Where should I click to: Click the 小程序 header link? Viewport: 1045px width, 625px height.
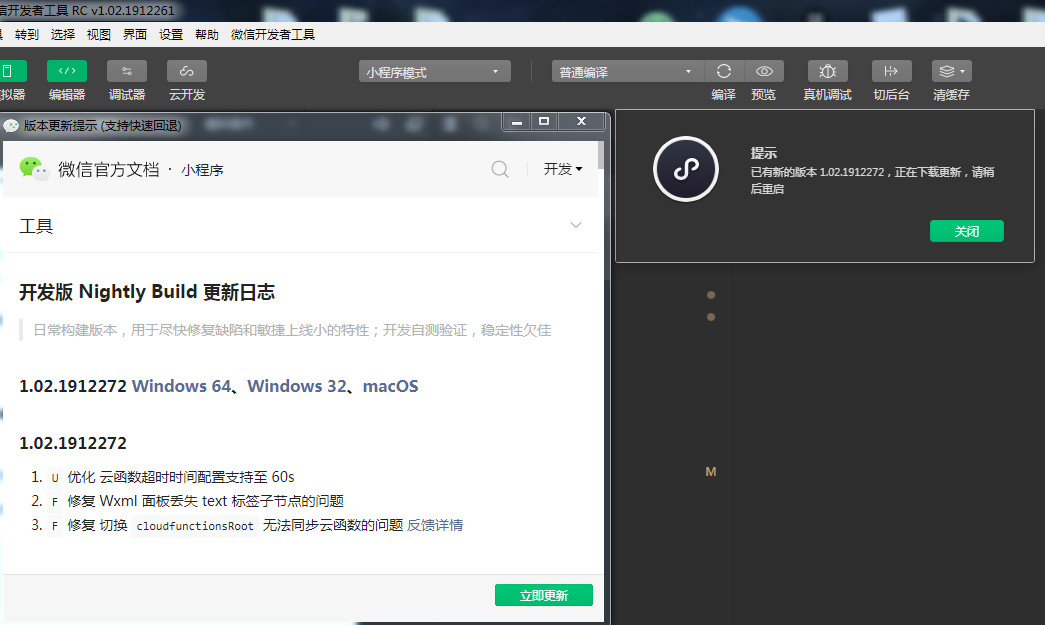[x=202, y=170]
